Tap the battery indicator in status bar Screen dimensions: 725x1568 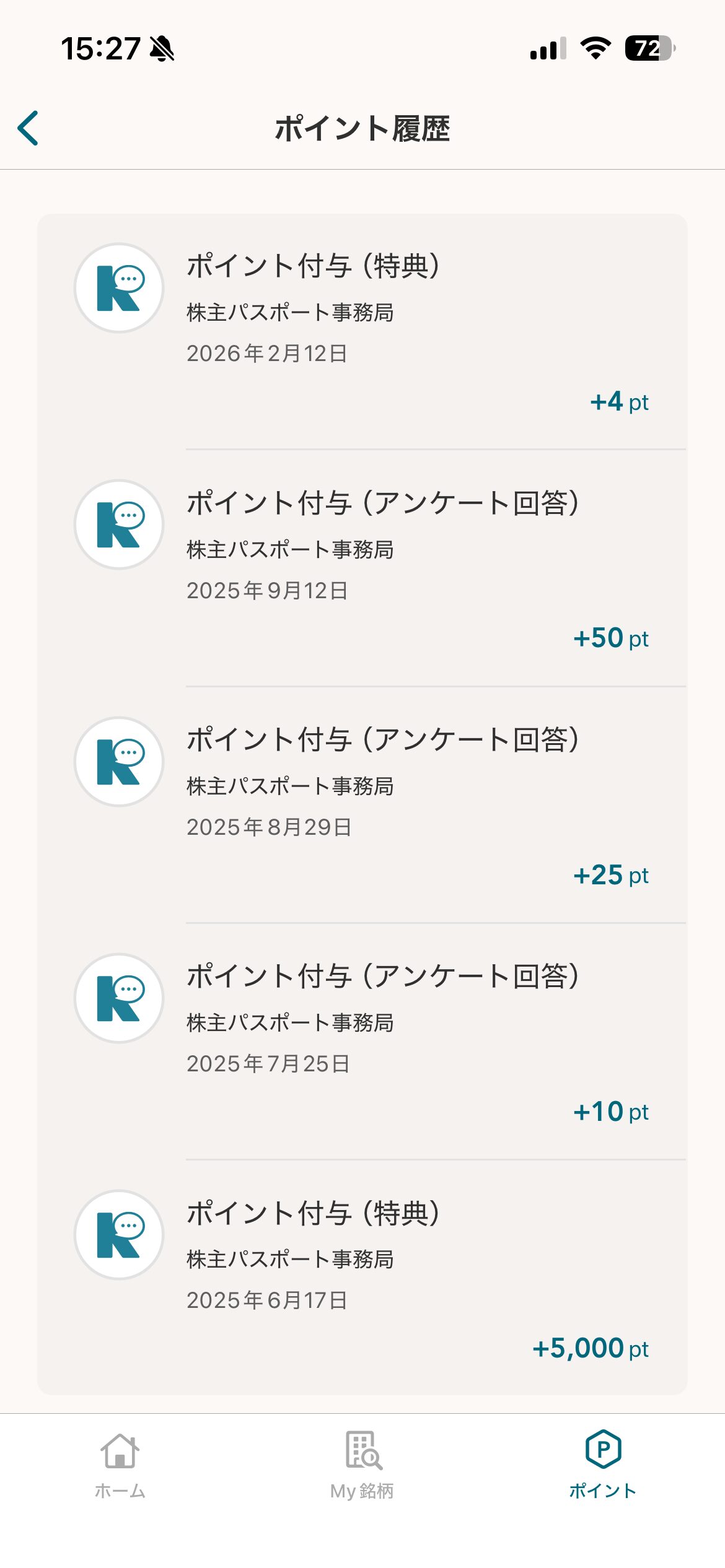(x=649, y=48)
